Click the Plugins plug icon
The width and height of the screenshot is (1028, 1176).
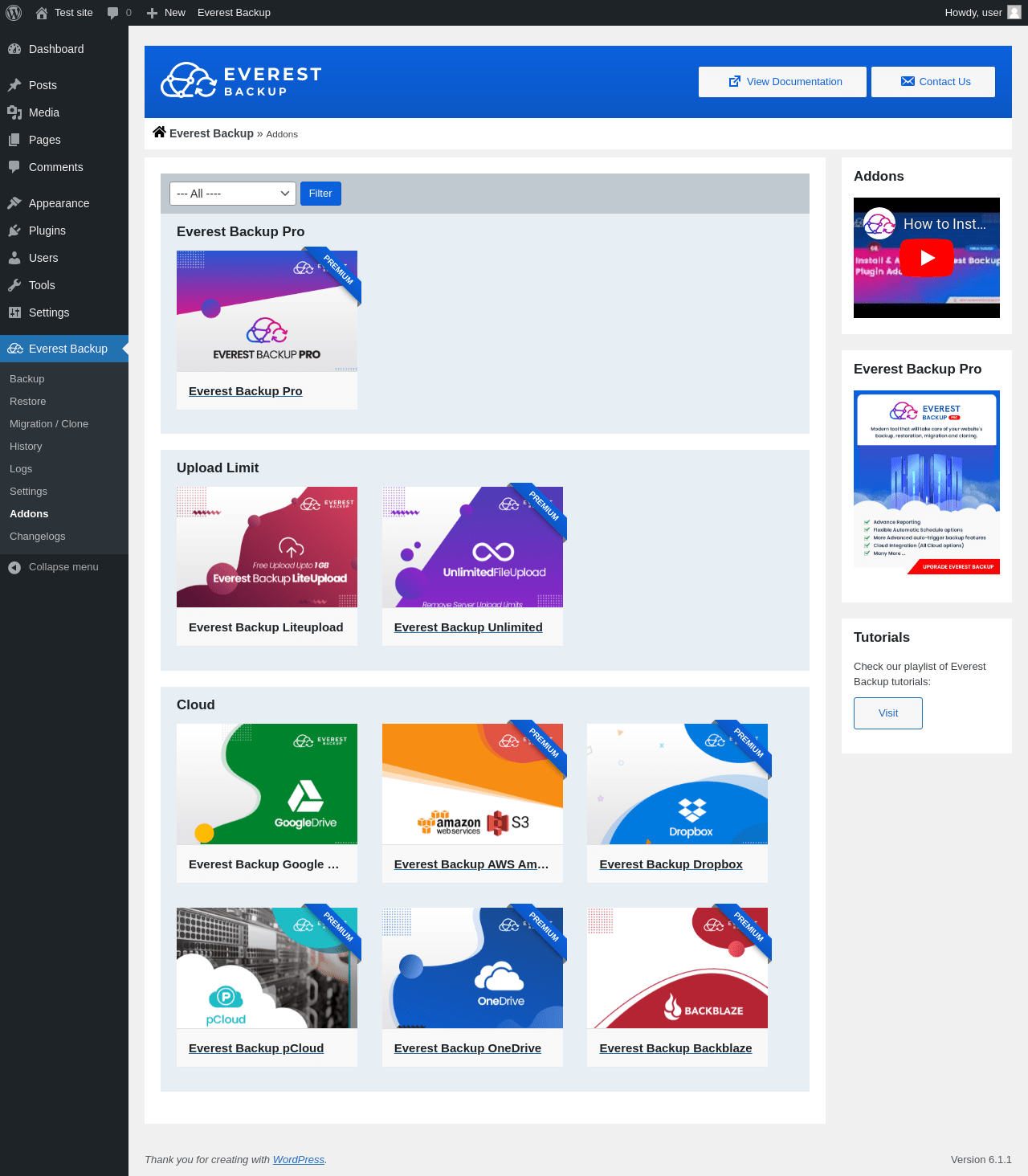click(x=14, y=231)
